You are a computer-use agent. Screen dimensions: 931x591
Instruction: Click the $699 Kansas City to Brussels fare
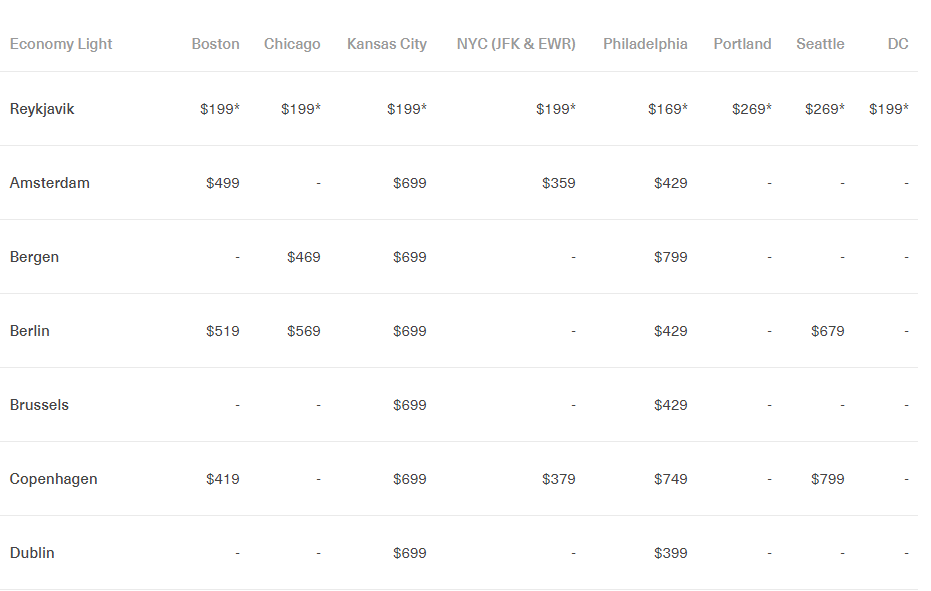coord(410,405)
